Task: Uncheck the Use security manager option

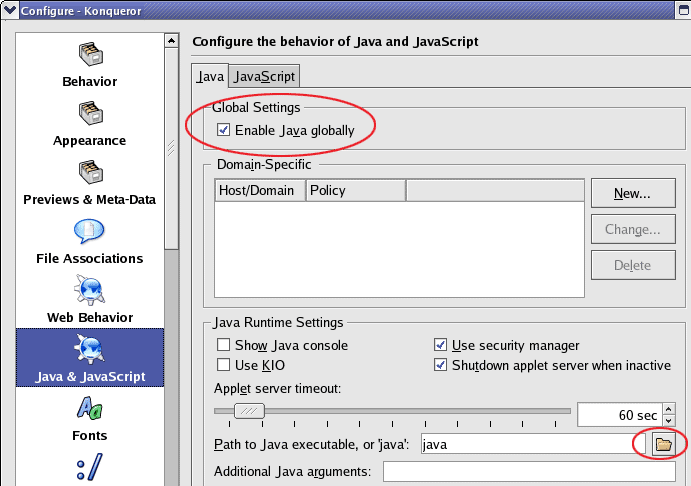Action: click(441, 345)
